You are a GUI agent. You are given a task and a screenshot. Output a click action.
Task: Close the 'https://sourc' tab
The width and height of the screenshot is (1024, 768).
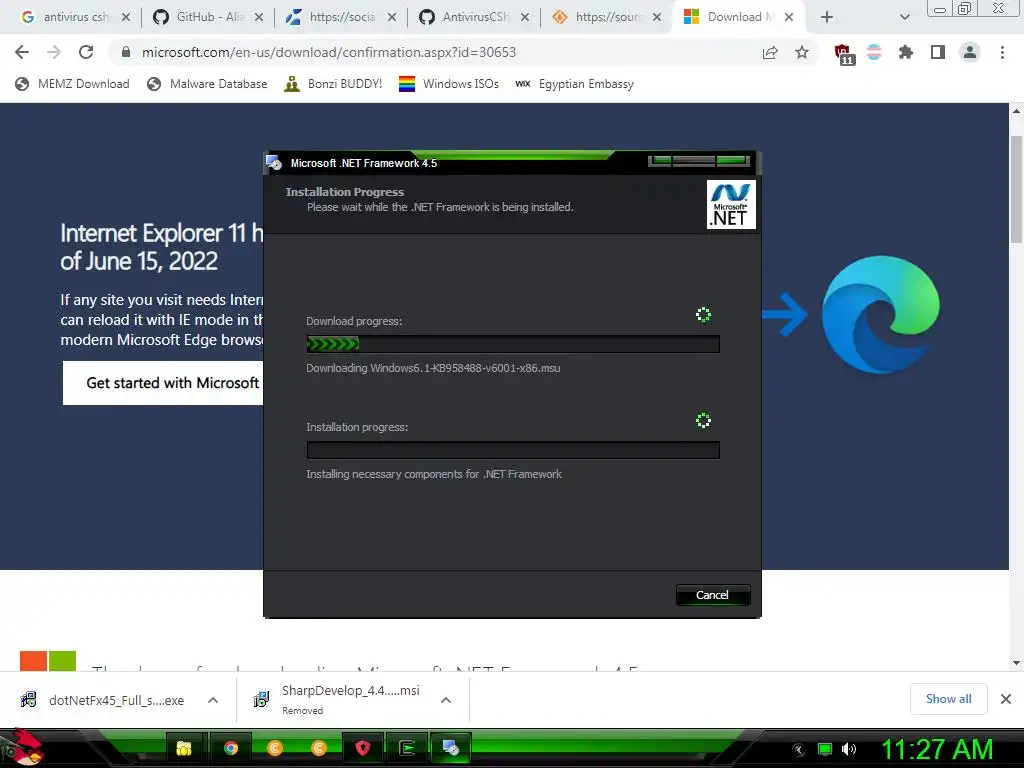(x=658, y=17)
